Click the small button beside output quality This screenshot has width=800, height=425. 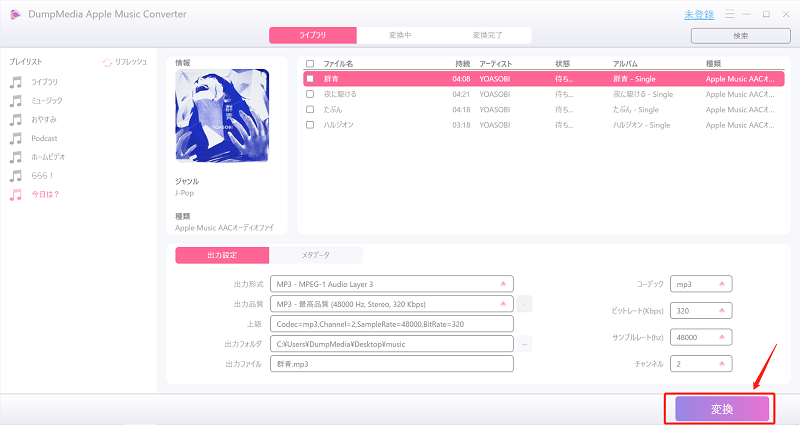524,304
